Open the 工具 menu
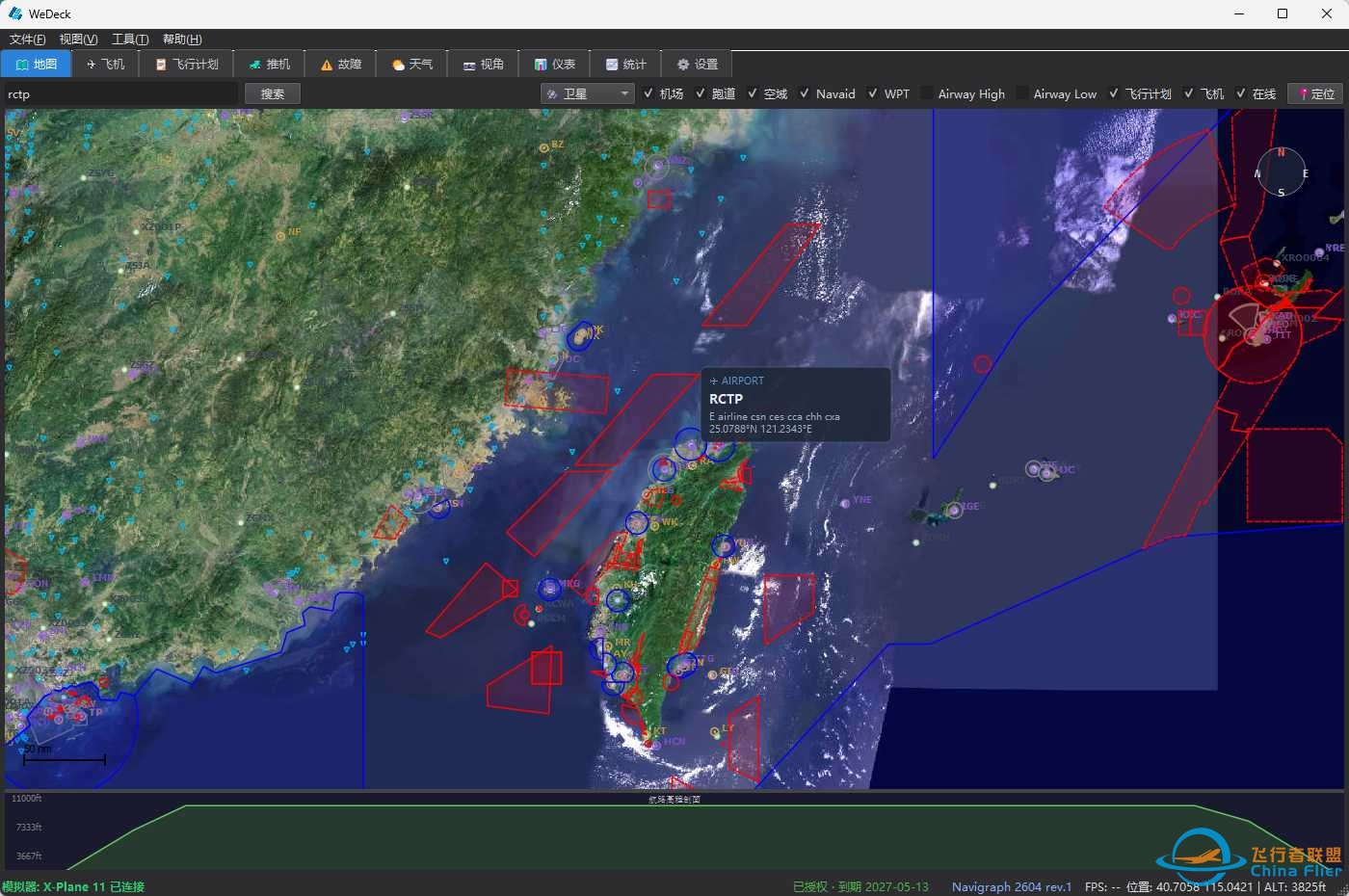The image size is (1349, 896). point(130,40)
